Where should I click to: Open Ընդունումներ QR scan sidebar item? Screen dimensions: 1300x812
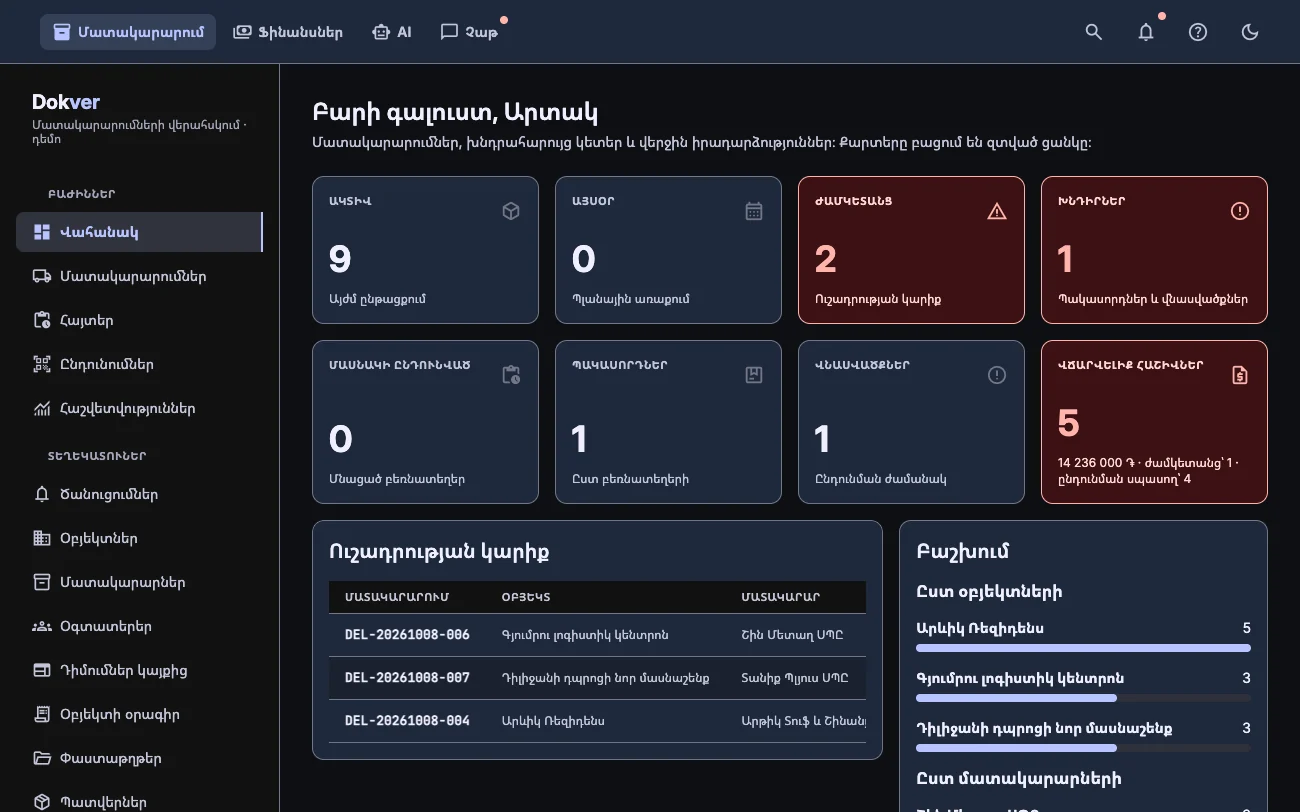pyautogui.click(x=139, y=364)
